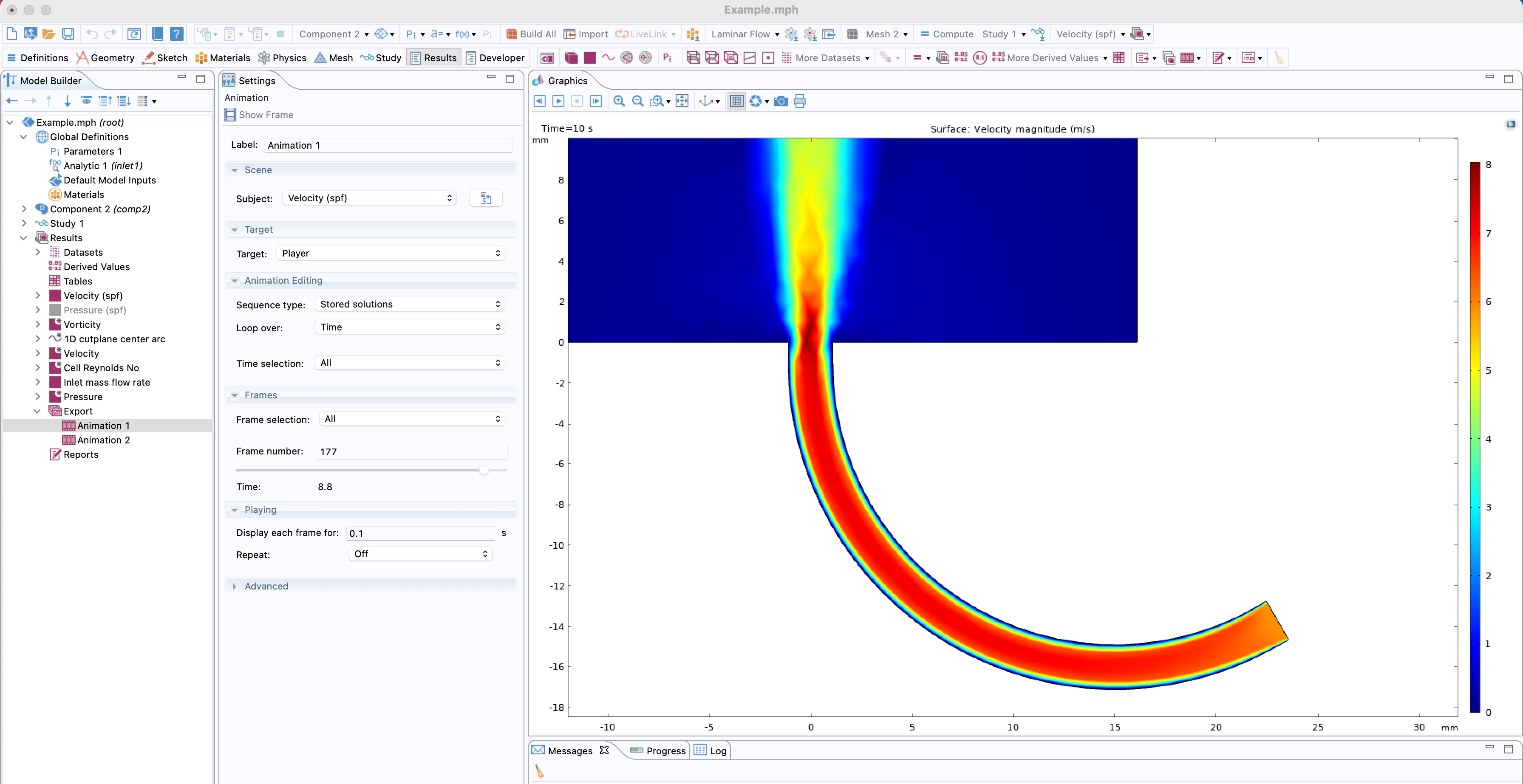Click the Save file icon in top toolbar
1523x784 pixels.
(x=68, y=34)
